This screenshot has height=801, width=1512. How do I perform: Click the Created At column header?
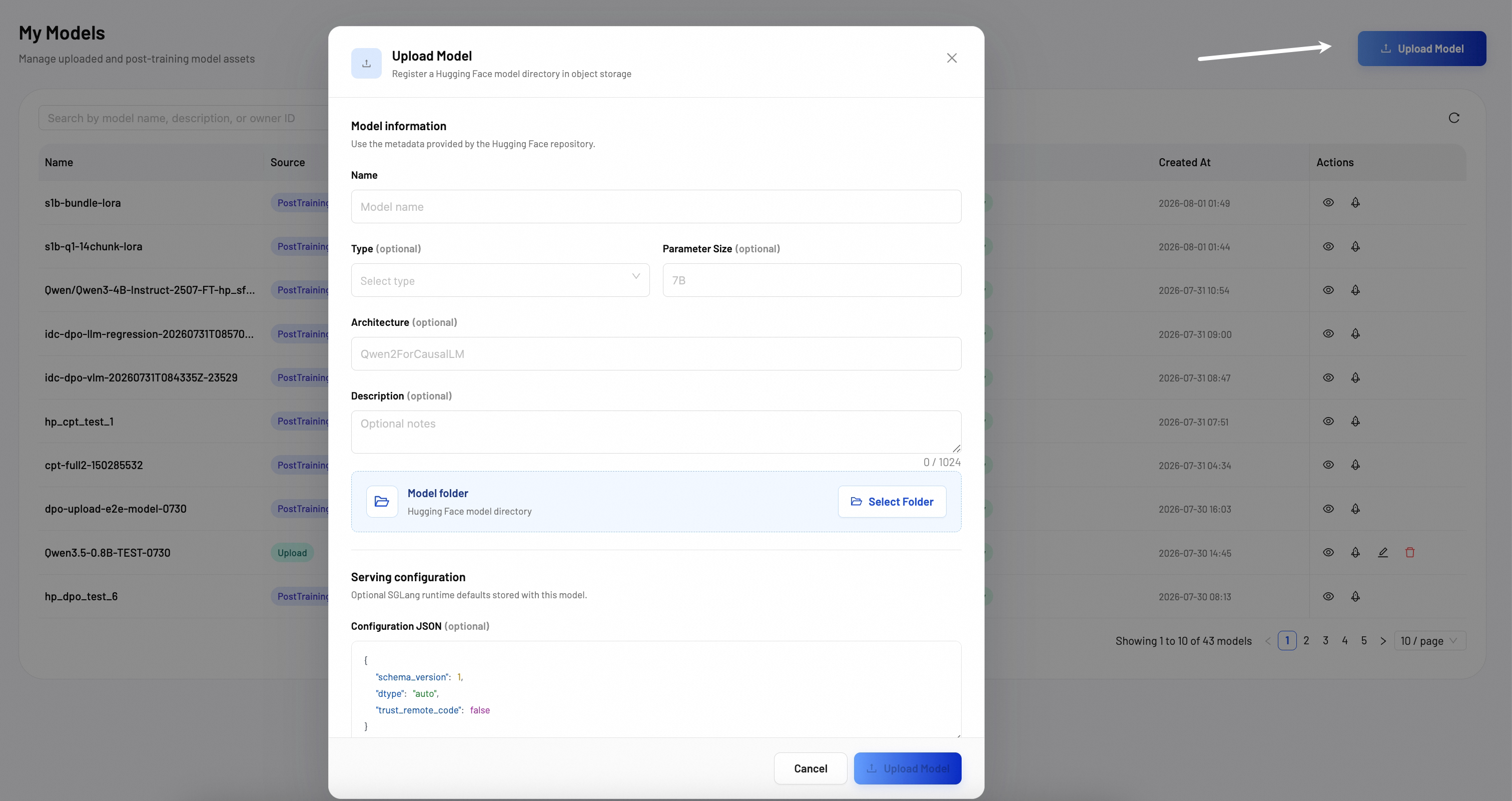[x=1184, y=163]
